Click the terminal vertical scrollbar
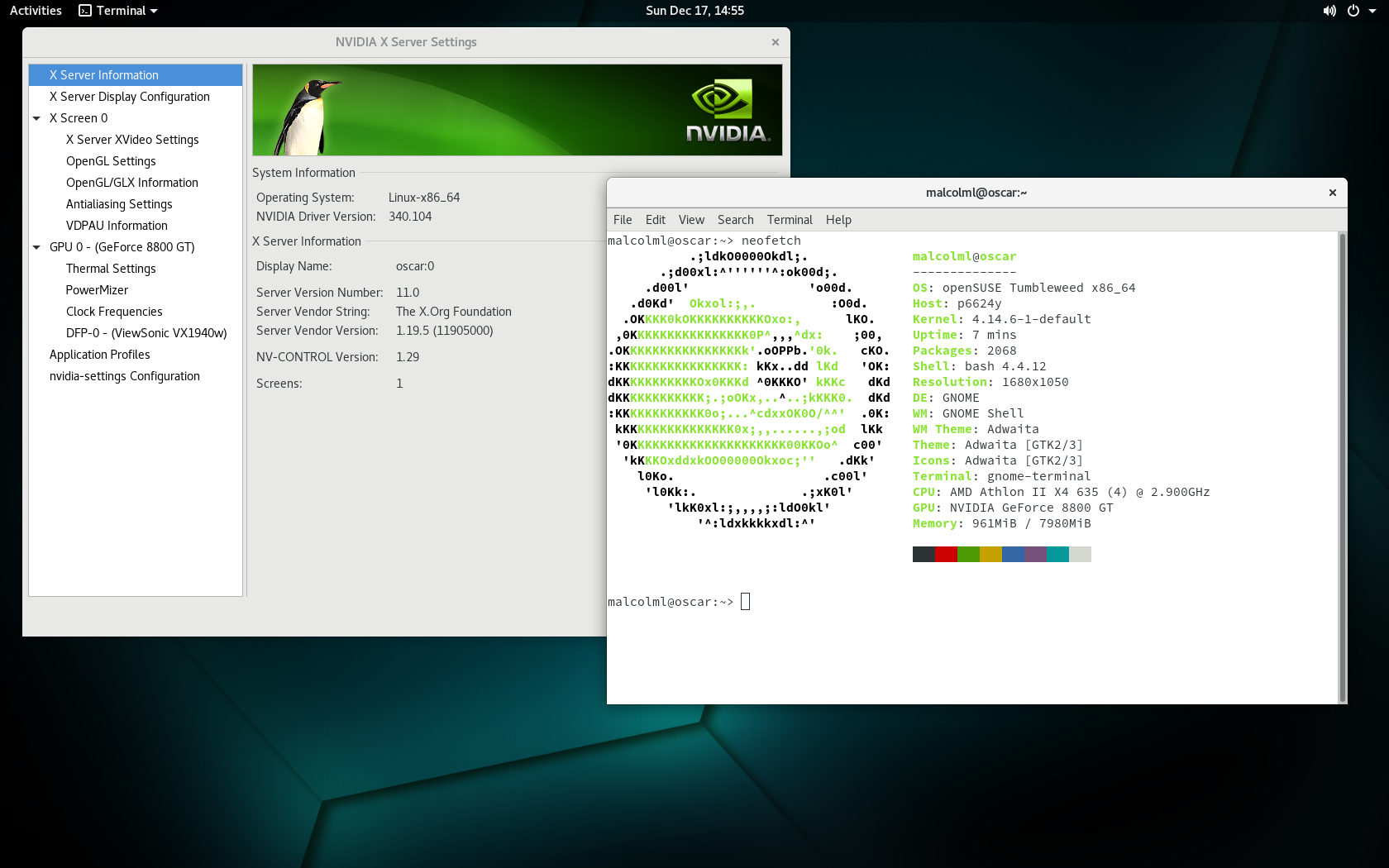Screen dimensions: 1389x868 (x=1342, y=467)
